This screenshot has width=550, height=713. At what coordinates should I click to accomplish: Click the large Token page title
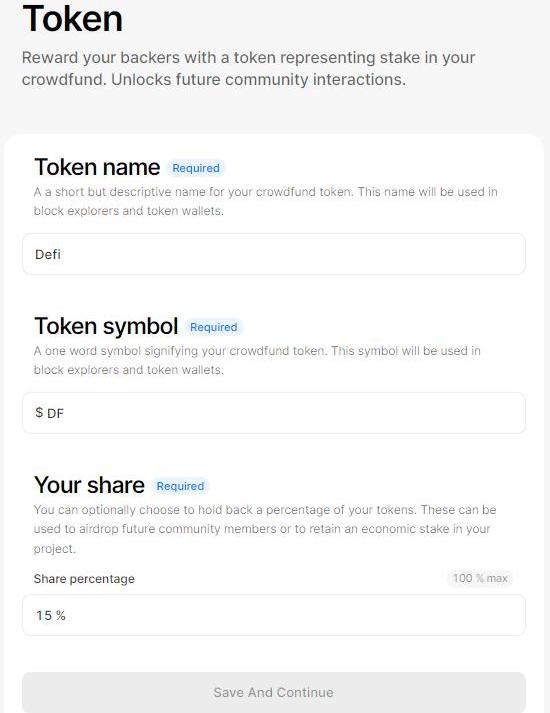(x=73, y=19)
